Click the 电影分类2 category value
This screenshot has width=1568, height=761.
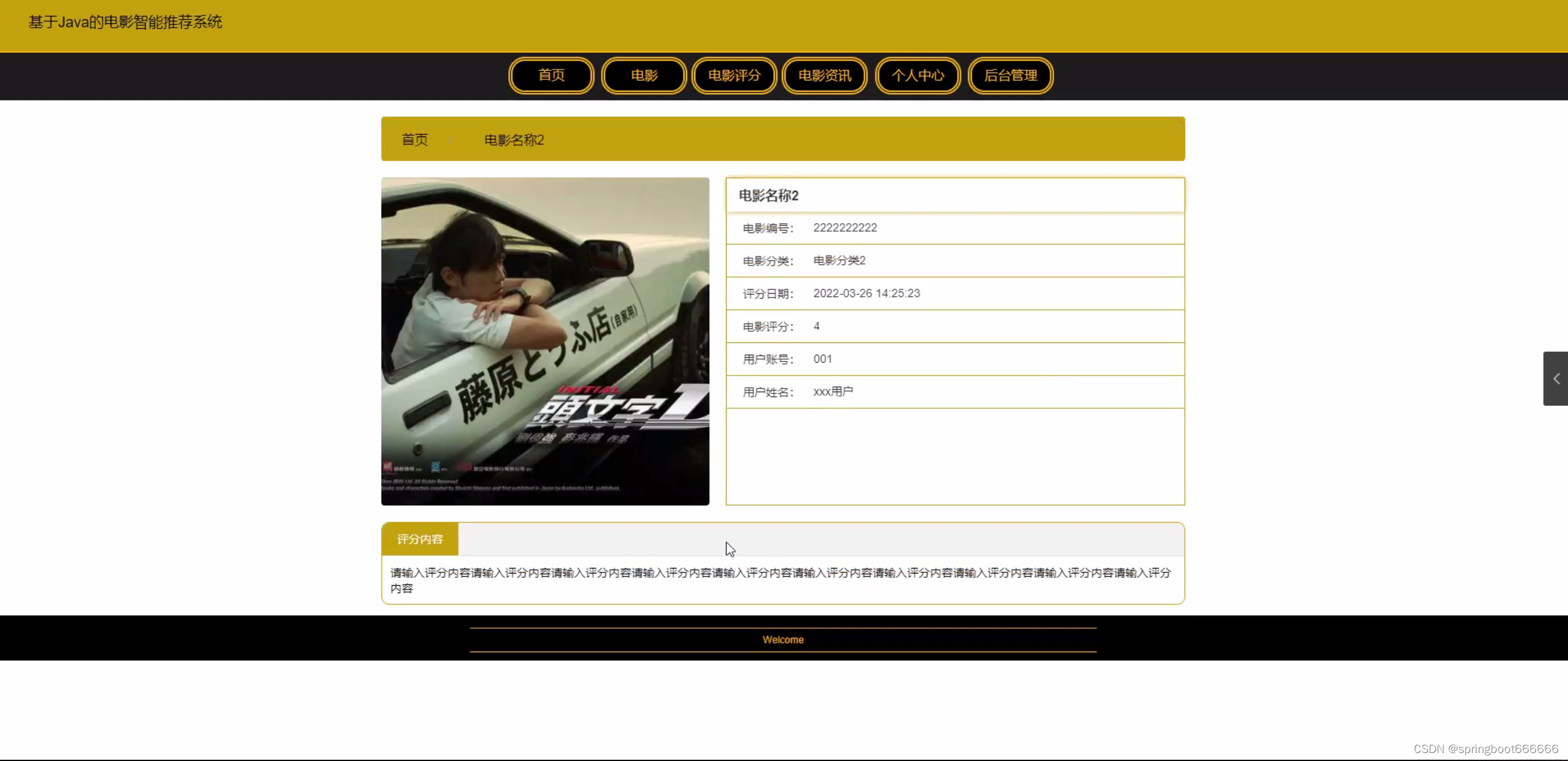pyautogui.click(x=839, y=261)
